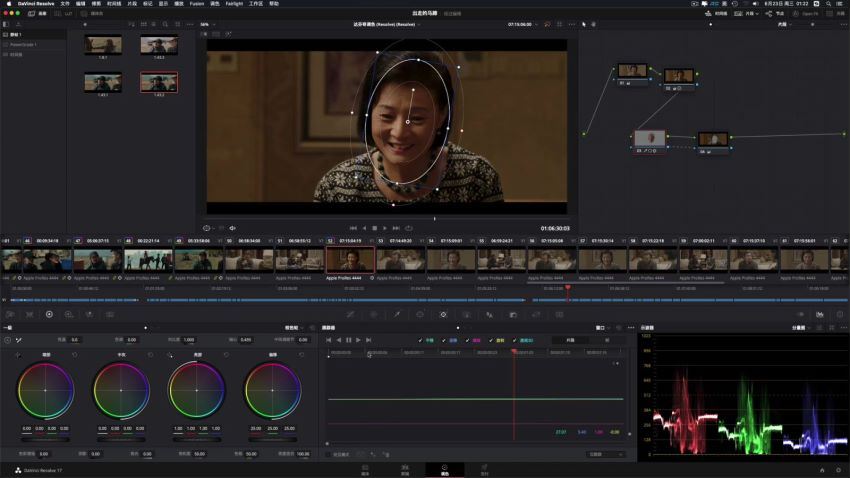The width and height of the screenshot is (850, 478).
Task: Toggle the yellow rotate tracking checkbox
Action: [491, 340]
